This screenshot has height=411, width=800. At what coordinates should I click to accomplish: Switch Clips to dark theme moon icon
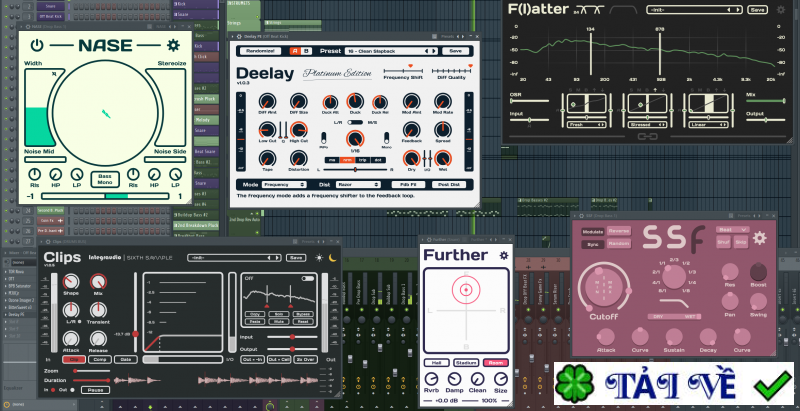pos(333,258)
